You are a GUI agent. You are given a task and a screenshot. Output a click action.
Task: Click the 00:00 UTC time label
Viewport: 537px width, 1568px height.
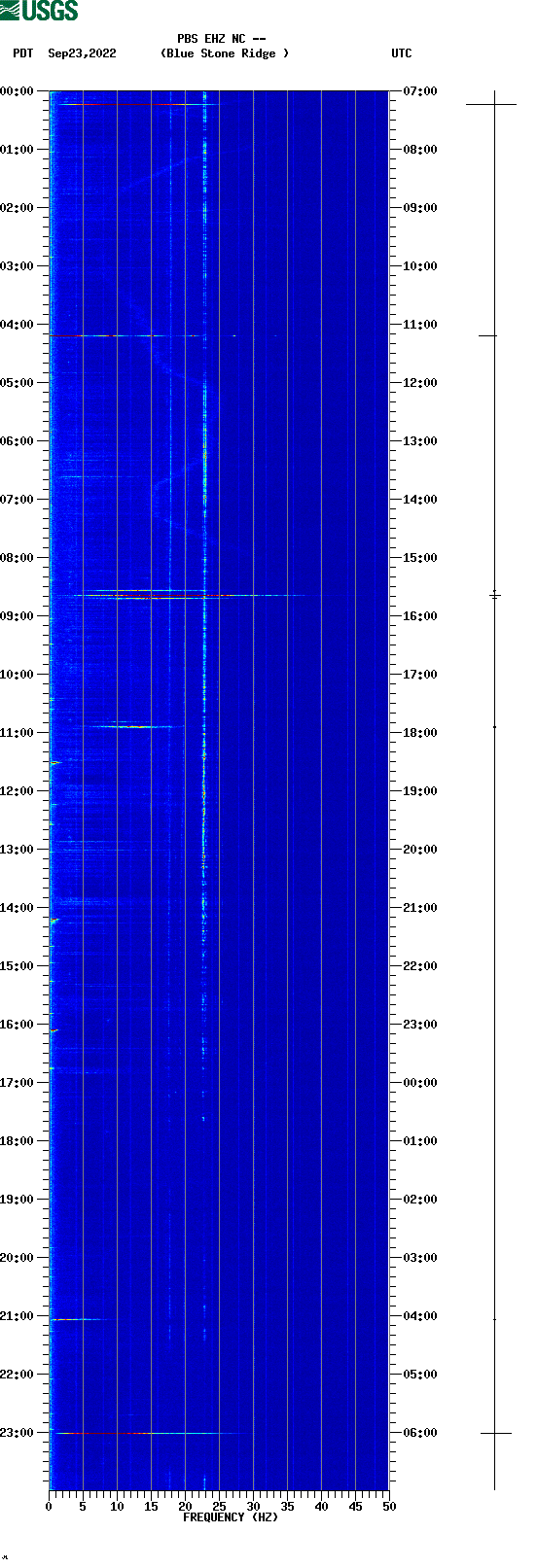coord(420,1083)
